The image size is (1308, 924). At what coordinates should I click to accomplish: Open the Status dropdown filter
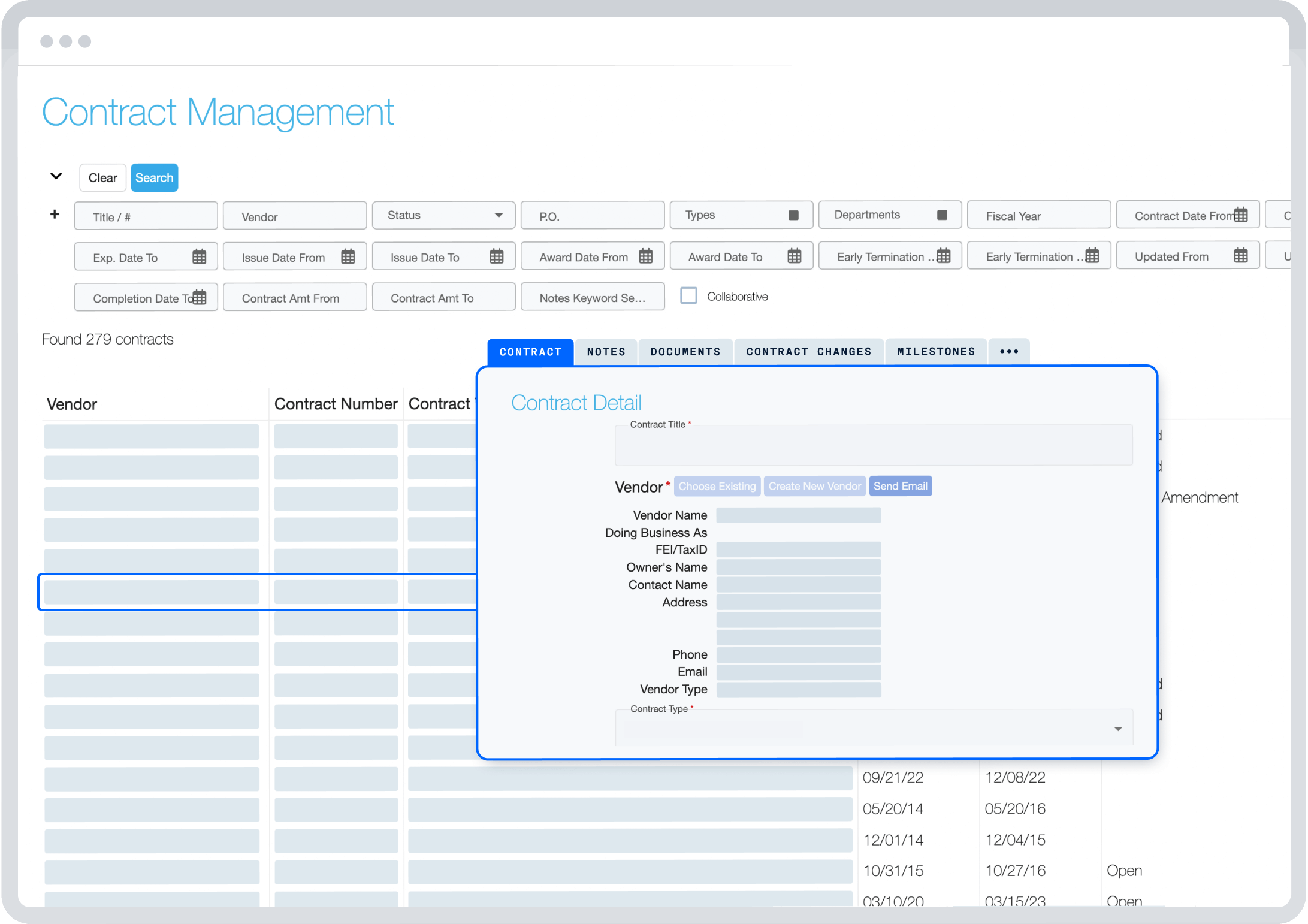(443, 215)
